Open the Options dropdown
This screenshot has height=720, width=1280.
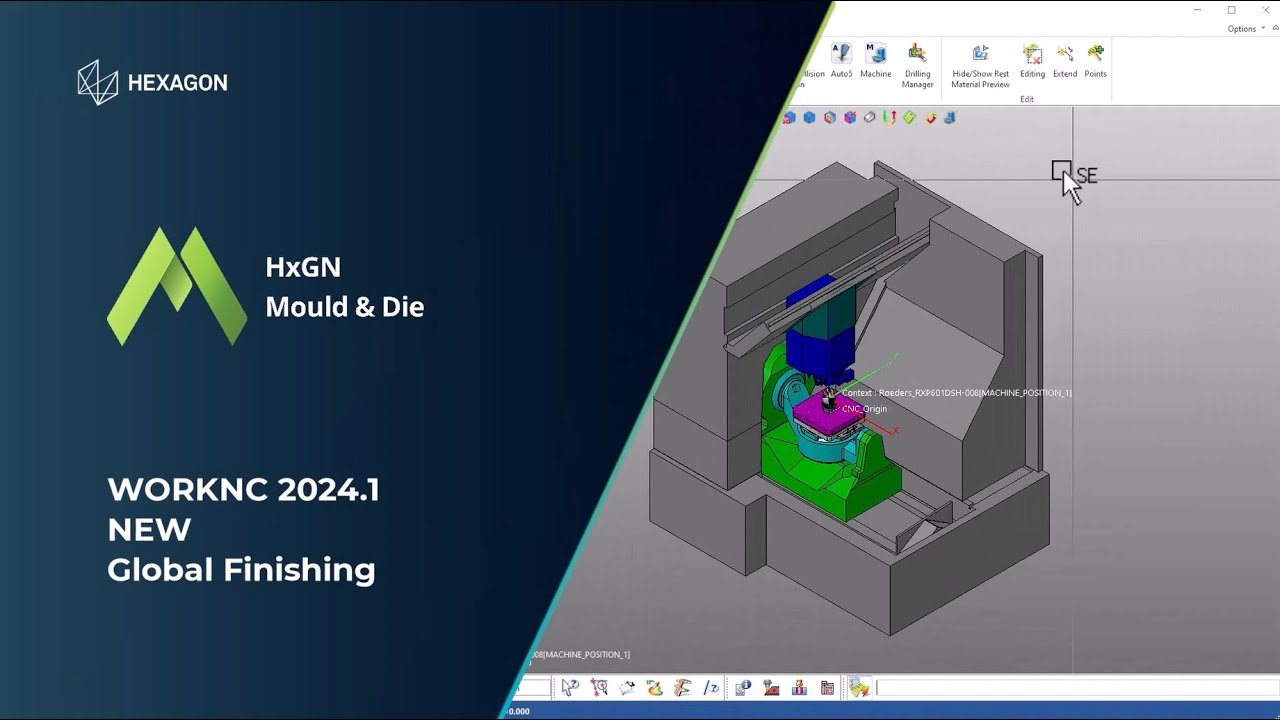click(x=1246, y=29)
